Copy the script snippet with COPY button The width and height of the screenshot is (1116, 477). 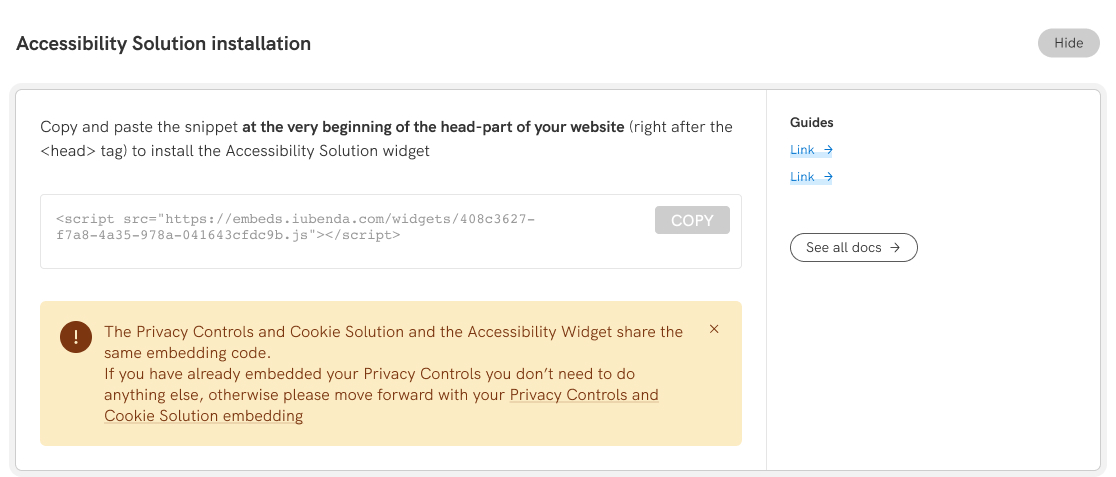(692, 220)
